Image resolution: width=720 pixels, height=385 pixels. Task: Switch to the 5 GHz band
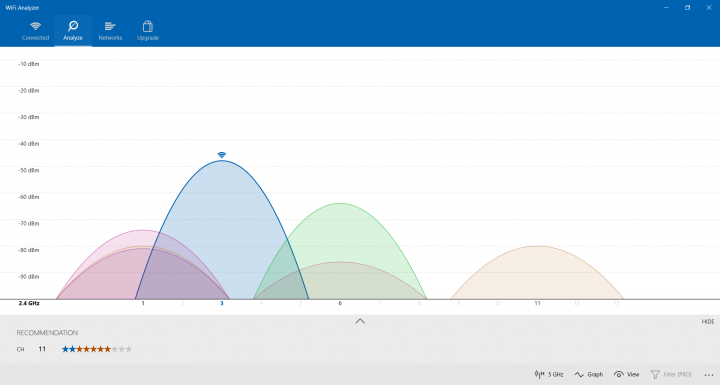[549, 374]
